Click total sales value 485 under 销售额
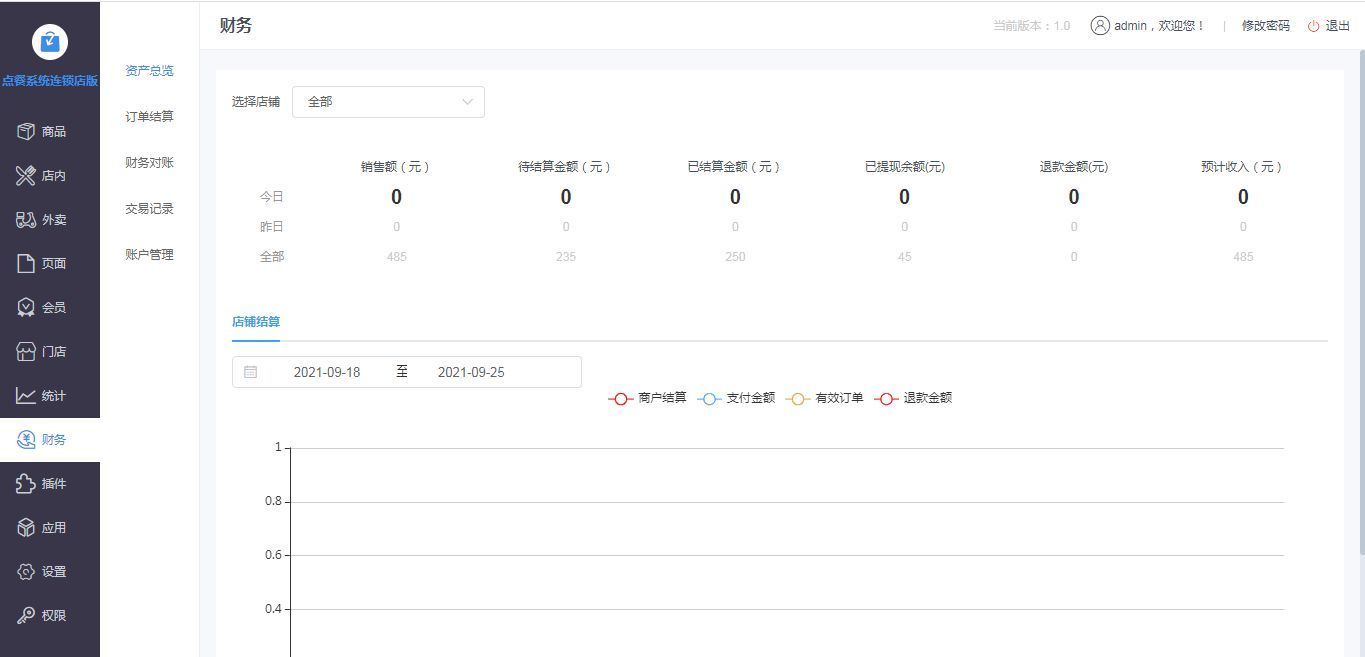Image resolution: width=1365 pixels, height=657 pixels. 397,257
